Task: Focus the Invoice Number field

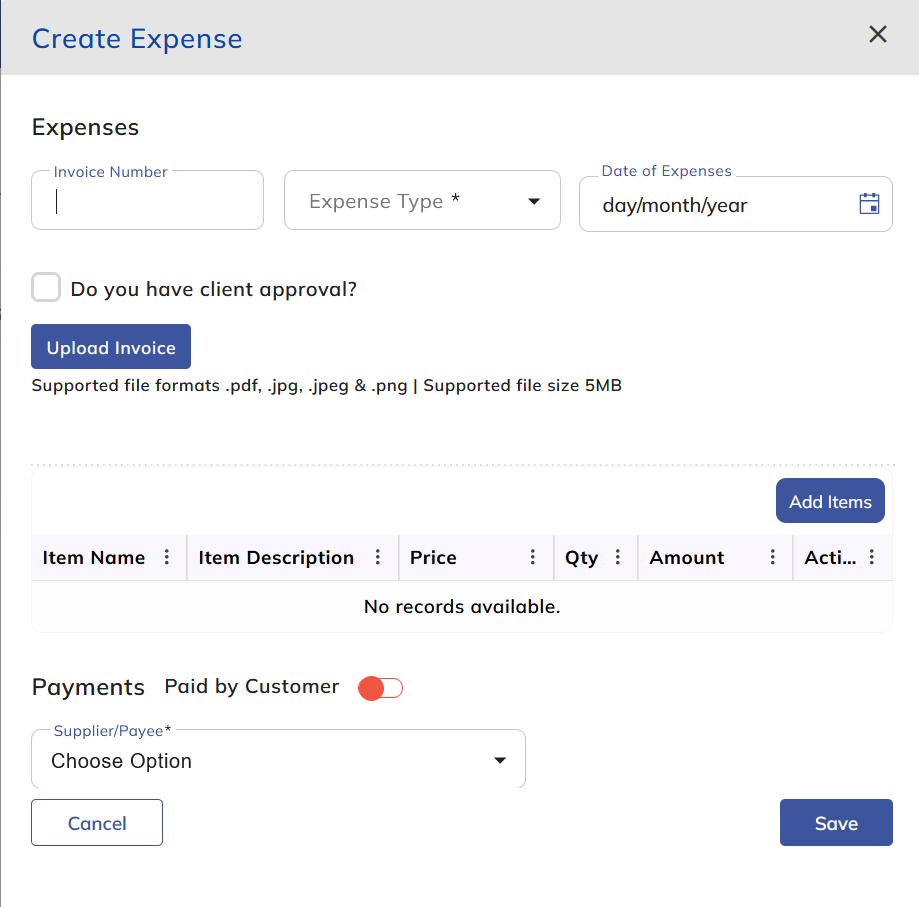Action: [147, 202]
